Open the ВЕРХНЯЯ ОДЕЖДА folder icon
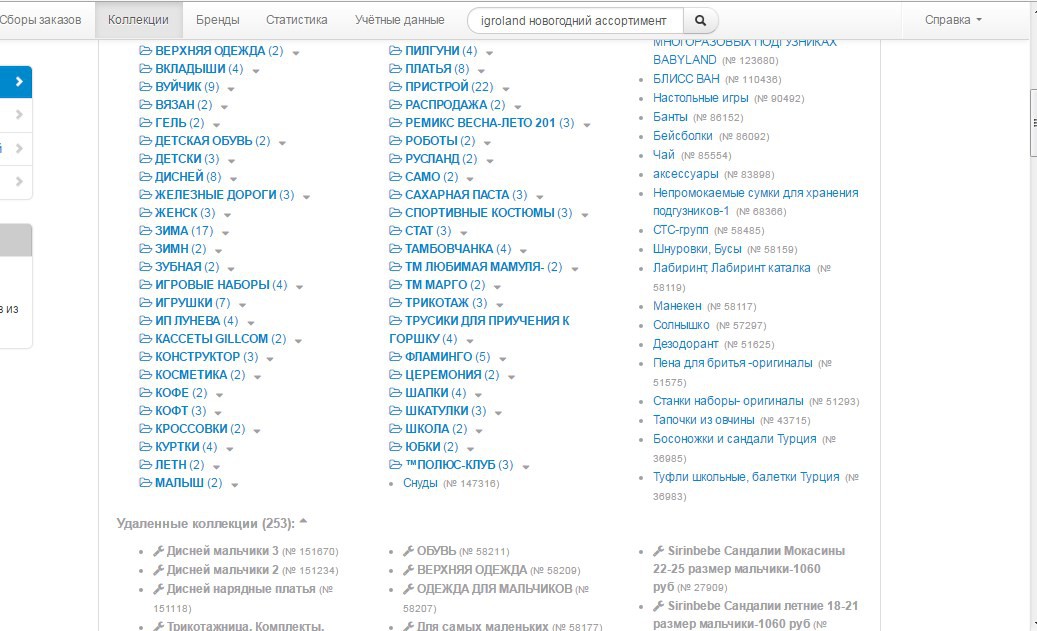 [x=145, y=51]
